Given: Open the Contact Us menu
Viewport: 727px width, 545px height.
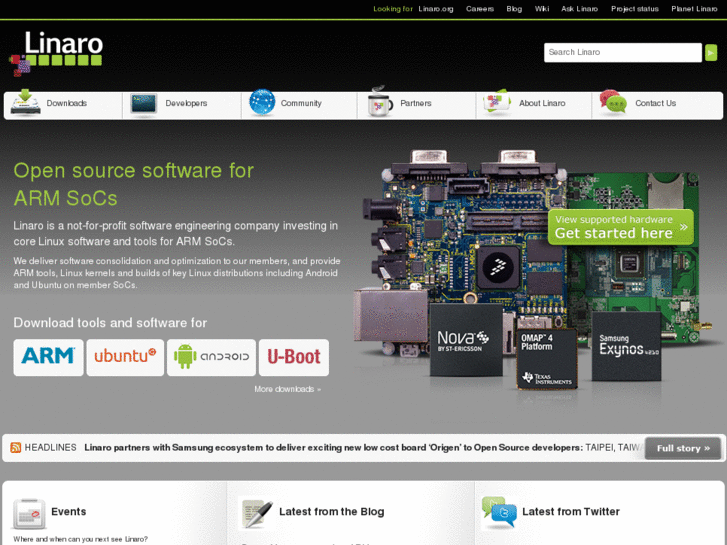Looking at the screenshot, I should point(657,105).
